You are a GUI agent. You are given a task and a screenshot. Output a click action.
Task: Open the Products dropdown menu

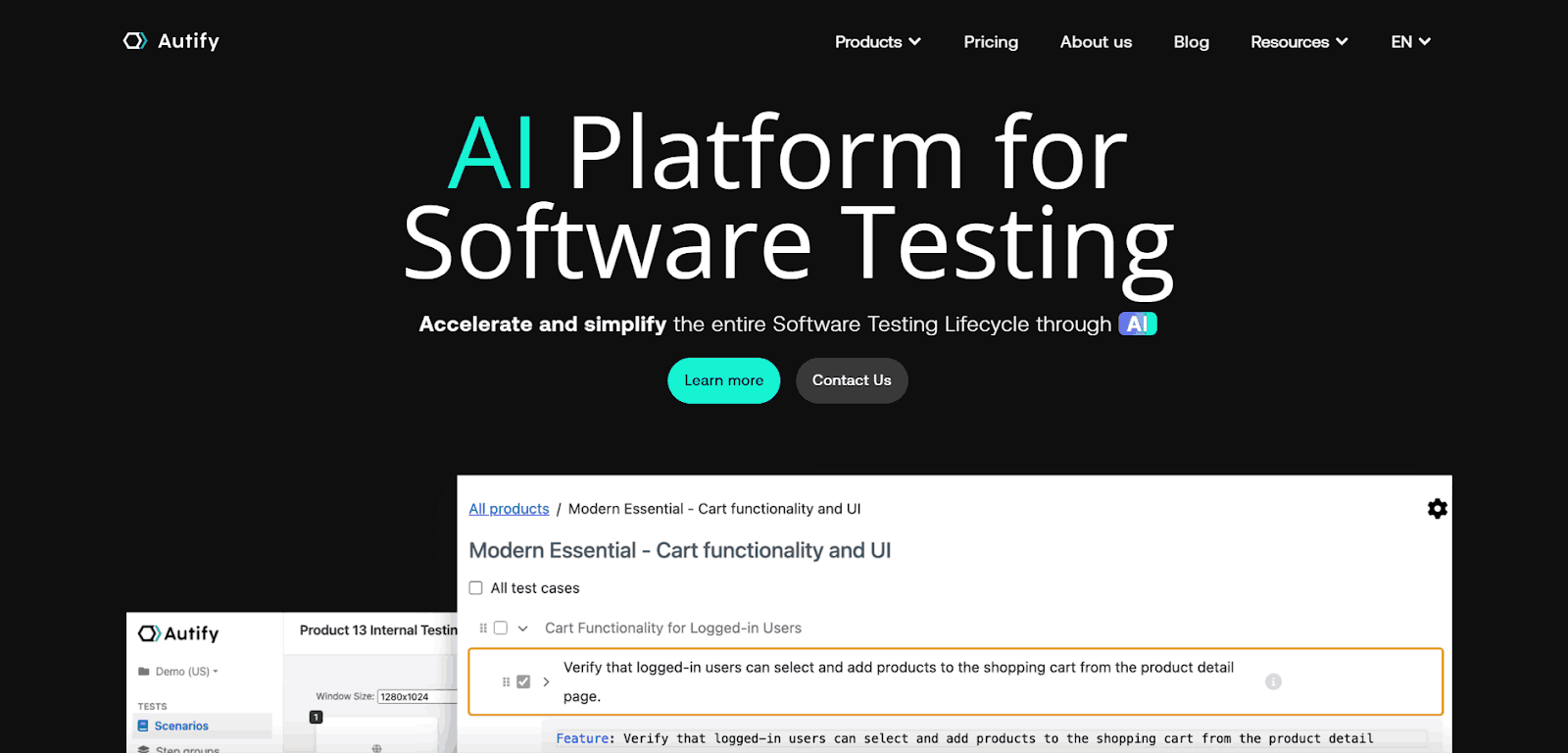click(877, 41)
